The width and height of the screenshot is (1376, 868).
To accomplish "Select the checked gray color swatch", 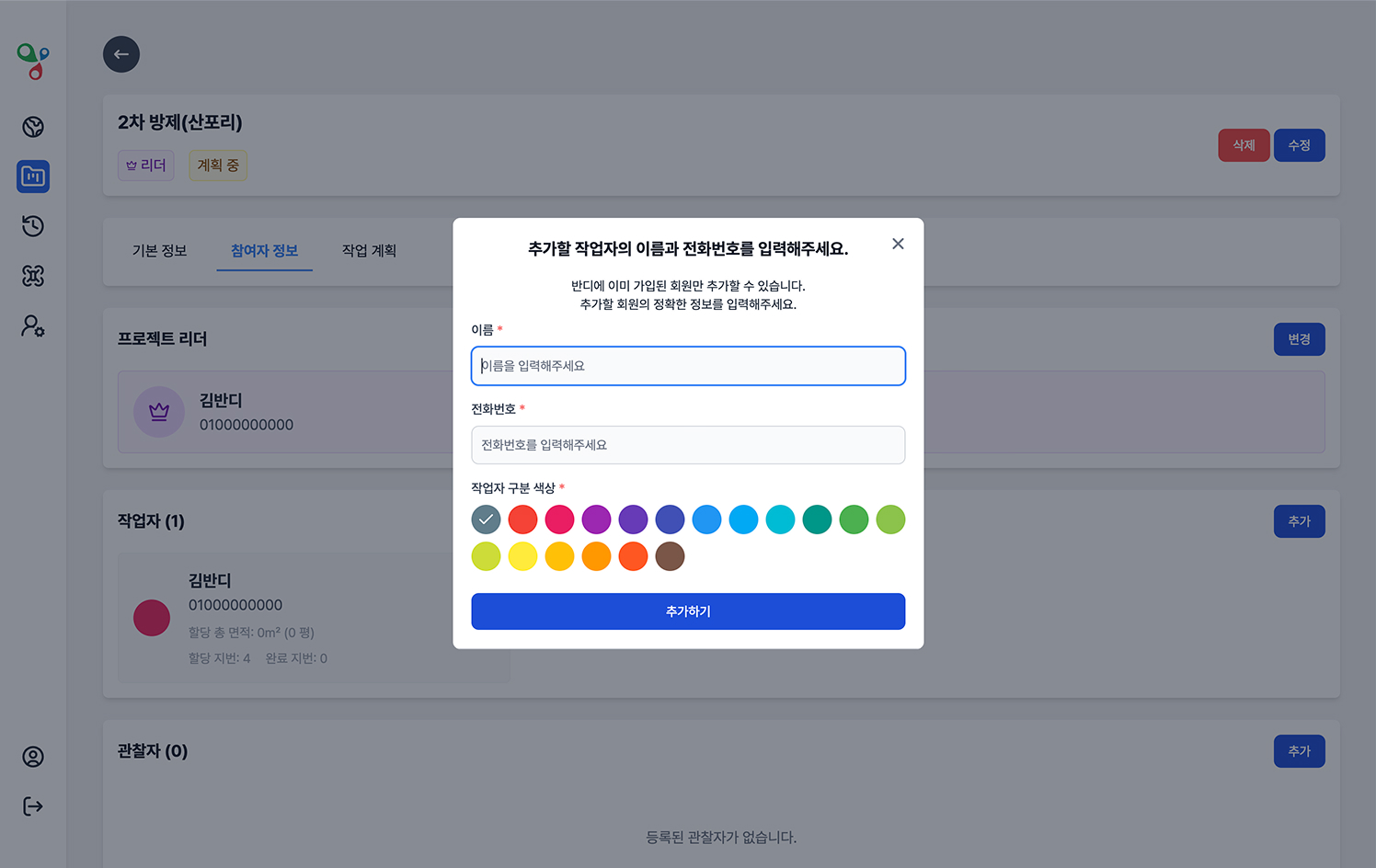I will pyautogui.click(x=486, y=520).
